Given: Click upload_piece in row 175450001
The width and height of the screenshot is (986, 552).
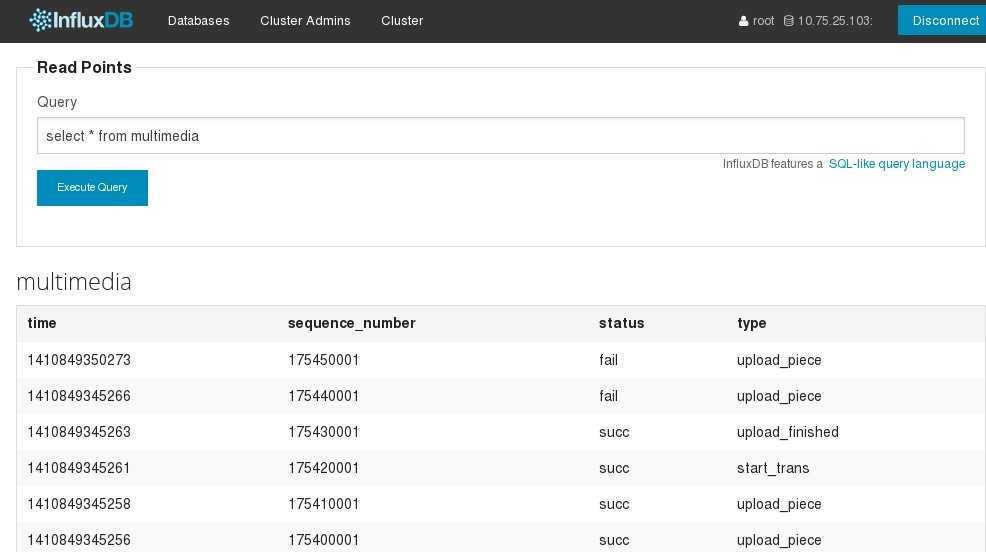Looking at the screenshot, I should pos(779,360).
